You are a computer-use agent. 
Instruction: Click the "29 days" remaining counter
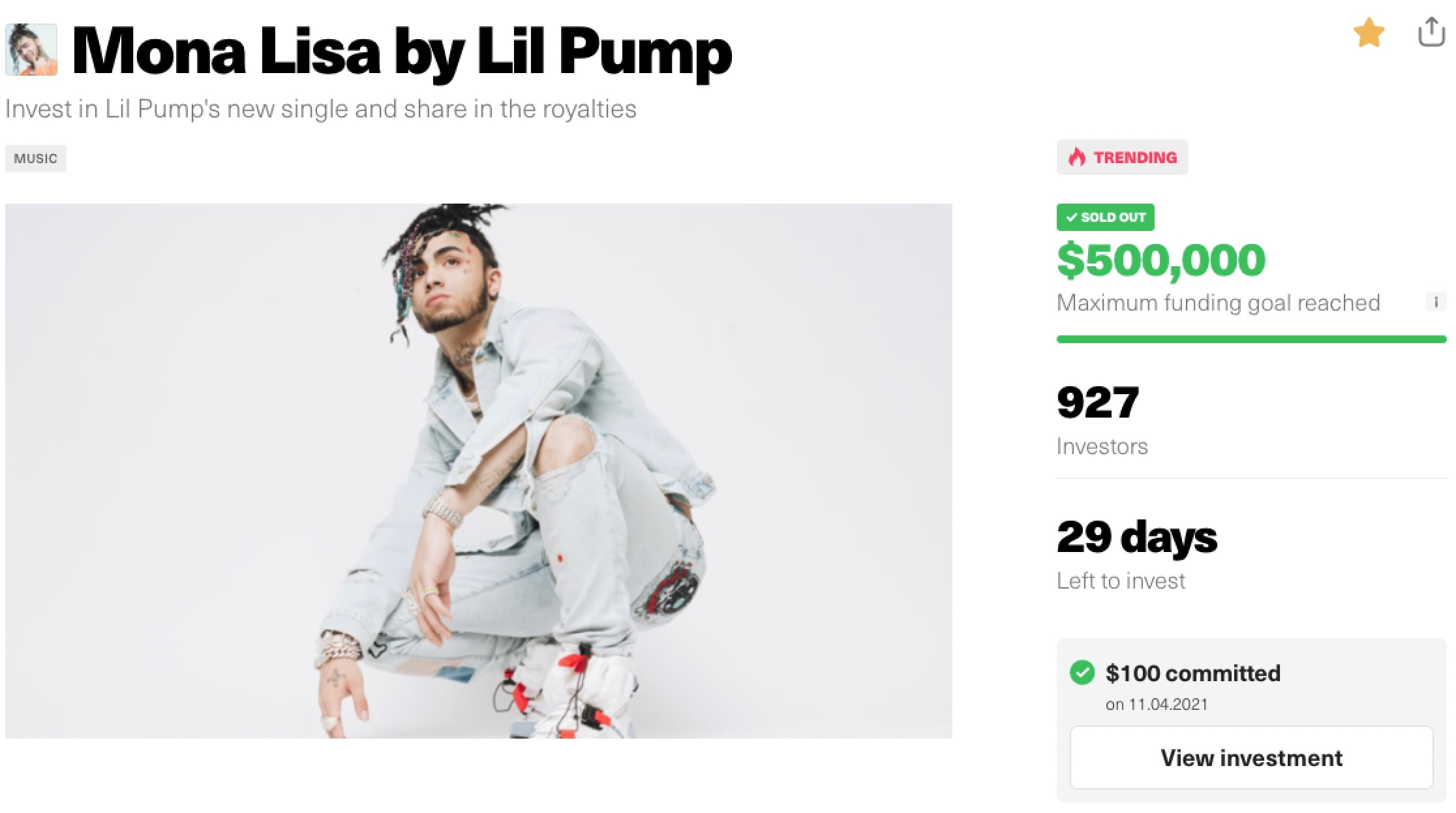pos(1137,538)
